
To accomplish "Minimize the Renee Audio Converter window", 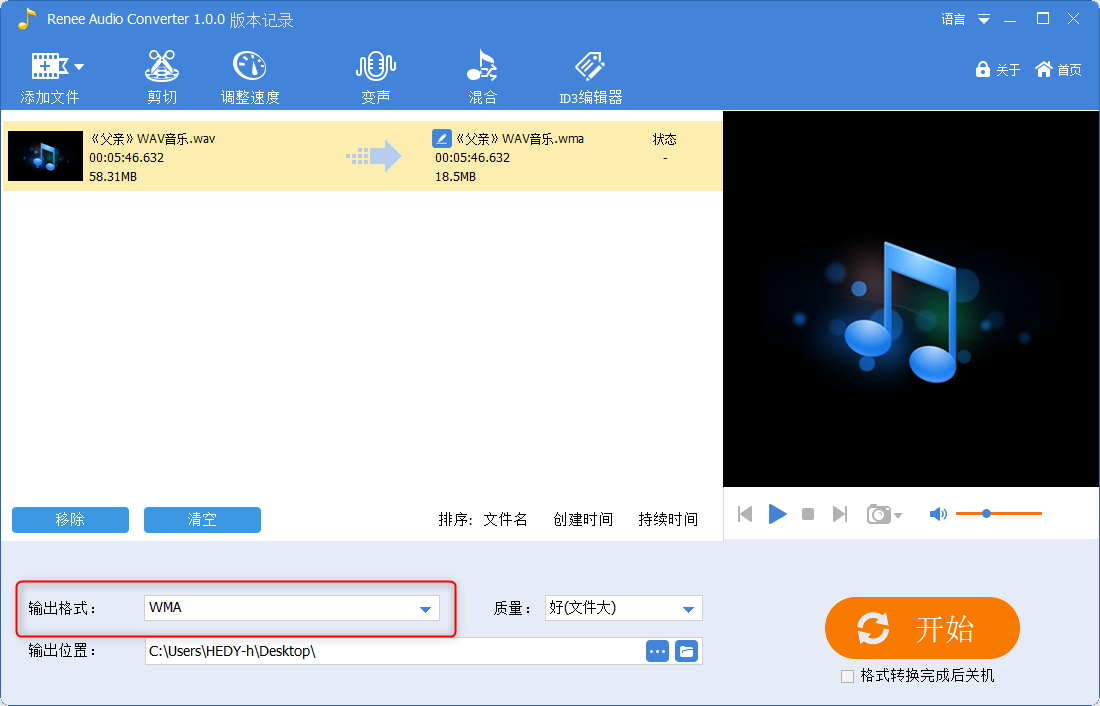I will (x=1010, y=20).
